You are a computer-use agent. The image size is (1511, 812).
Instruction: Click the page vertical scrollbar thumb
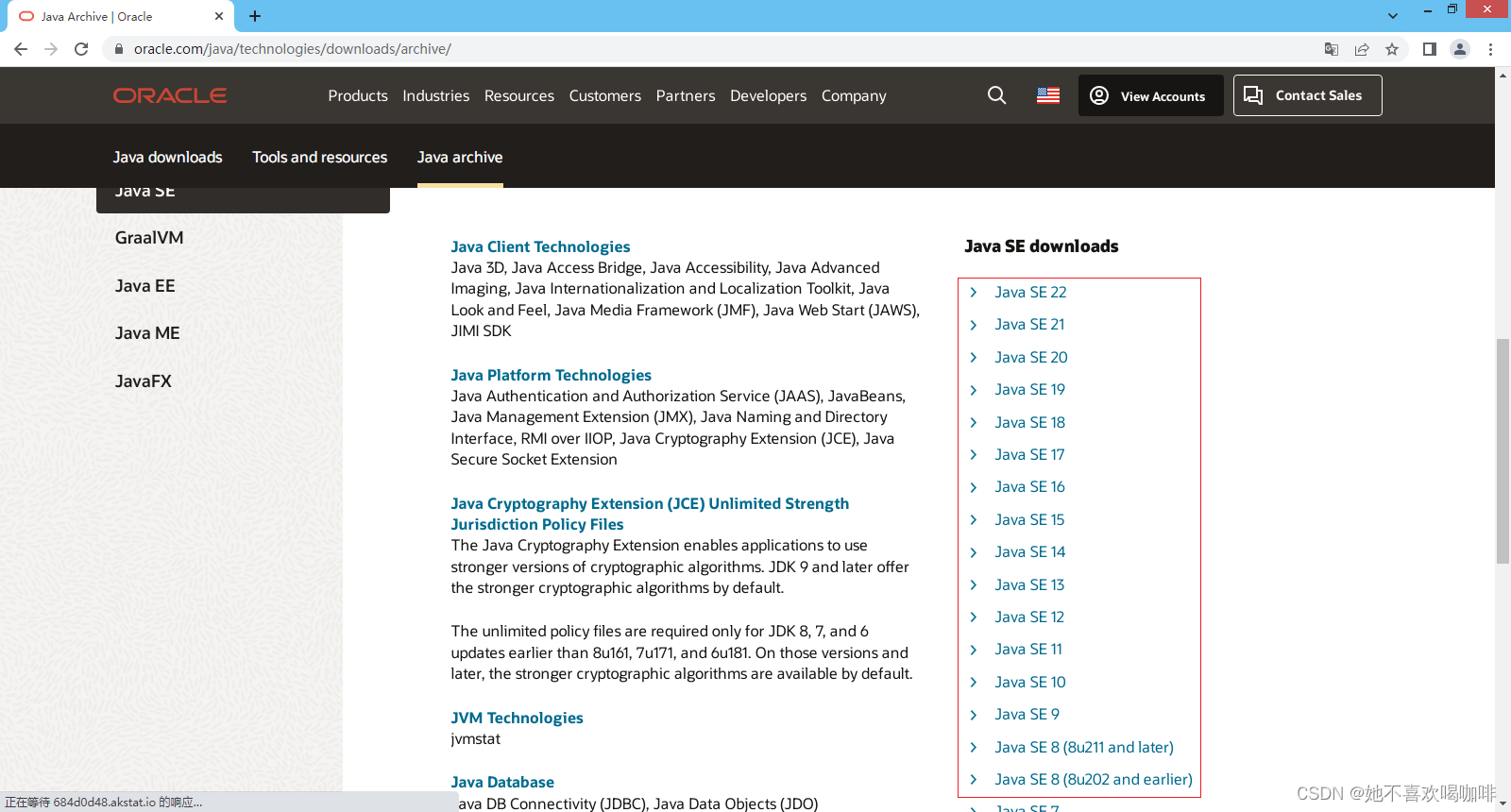[x=1503, y=450]
